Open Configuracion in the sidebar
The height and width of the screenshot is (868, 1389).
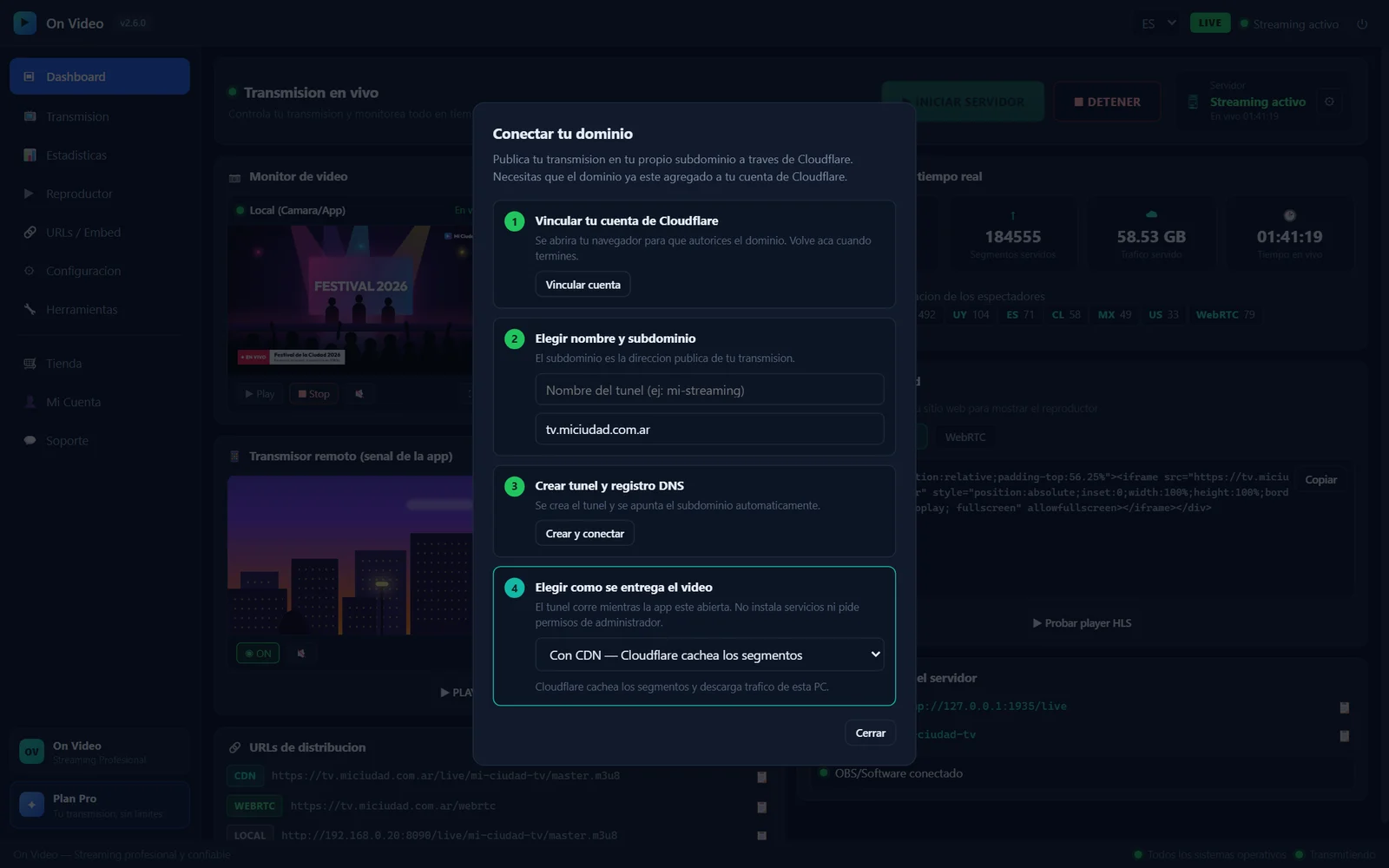(x=100, y=271)
